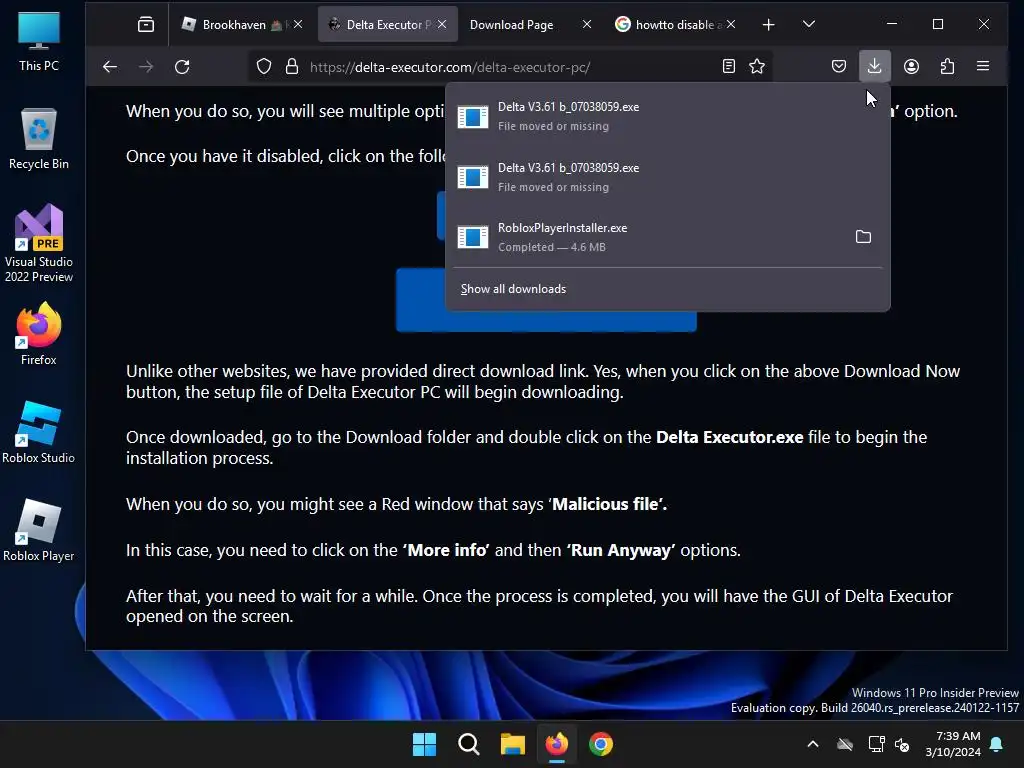
Task: Close the howtto disable tab
Action: [x=731, y=24]
